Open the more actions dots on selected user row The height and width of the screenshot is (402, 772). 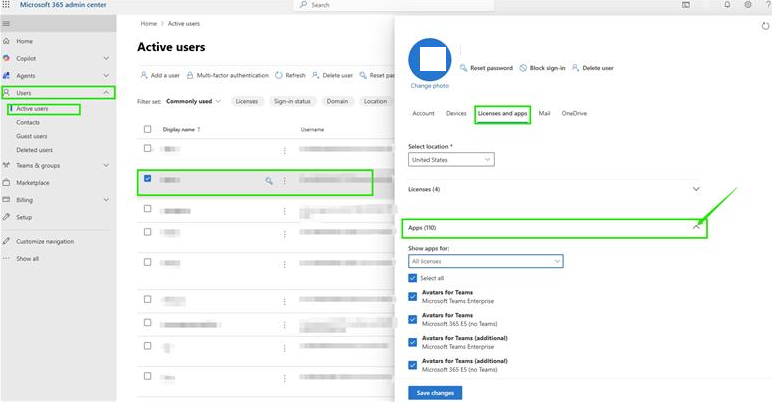point(284,181)
